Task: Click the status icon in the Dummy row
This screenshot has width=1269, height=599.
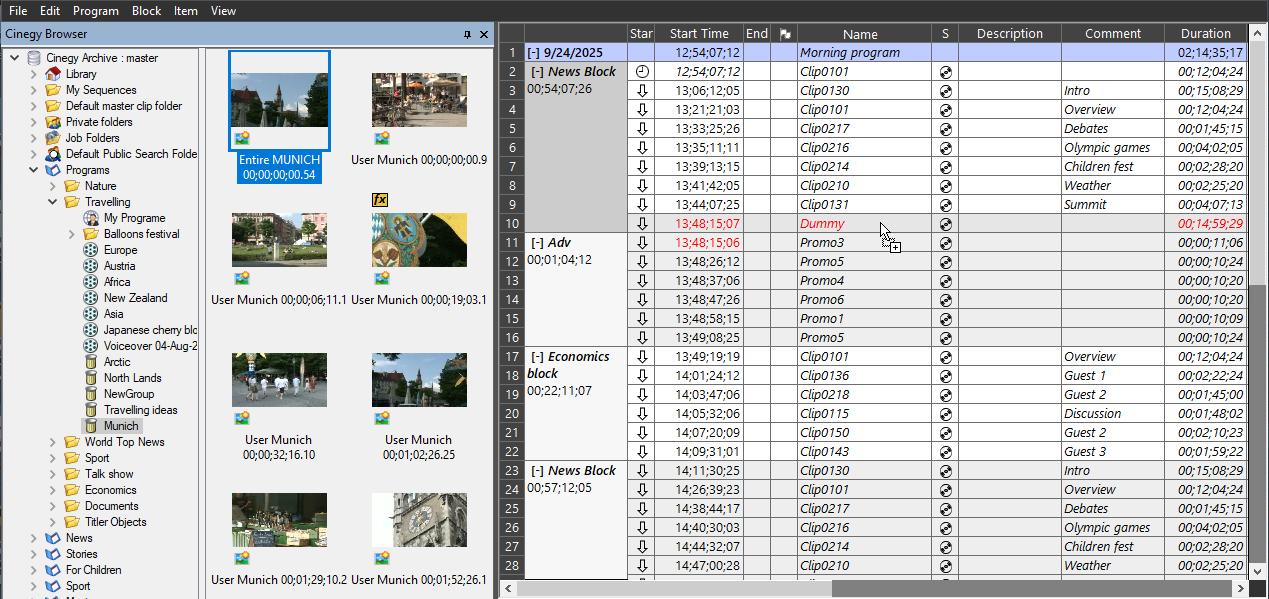Action: (x=945, y=224)
